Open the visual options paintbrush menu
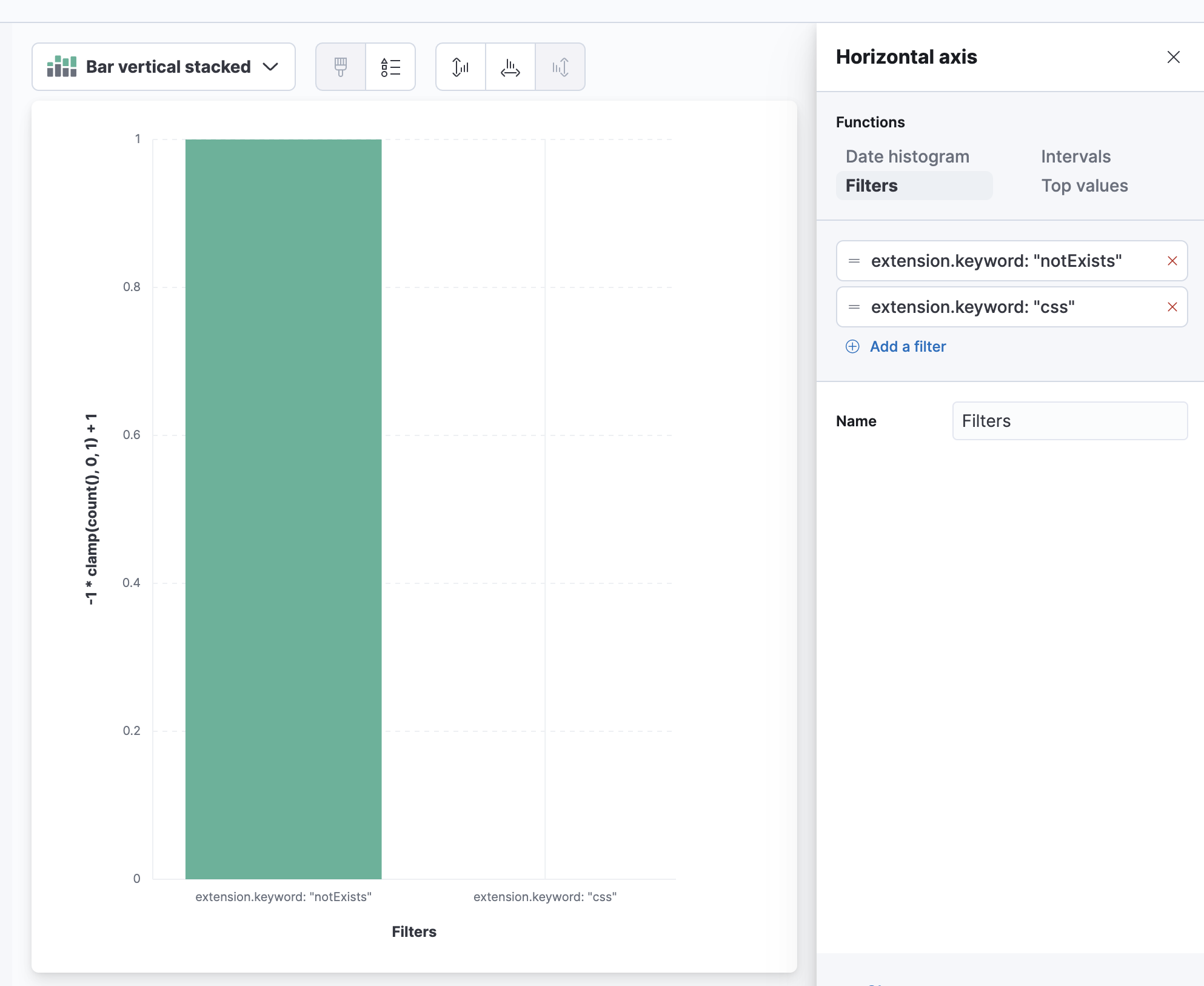This screenshot has height=986, width=1204. coord(341,67)
